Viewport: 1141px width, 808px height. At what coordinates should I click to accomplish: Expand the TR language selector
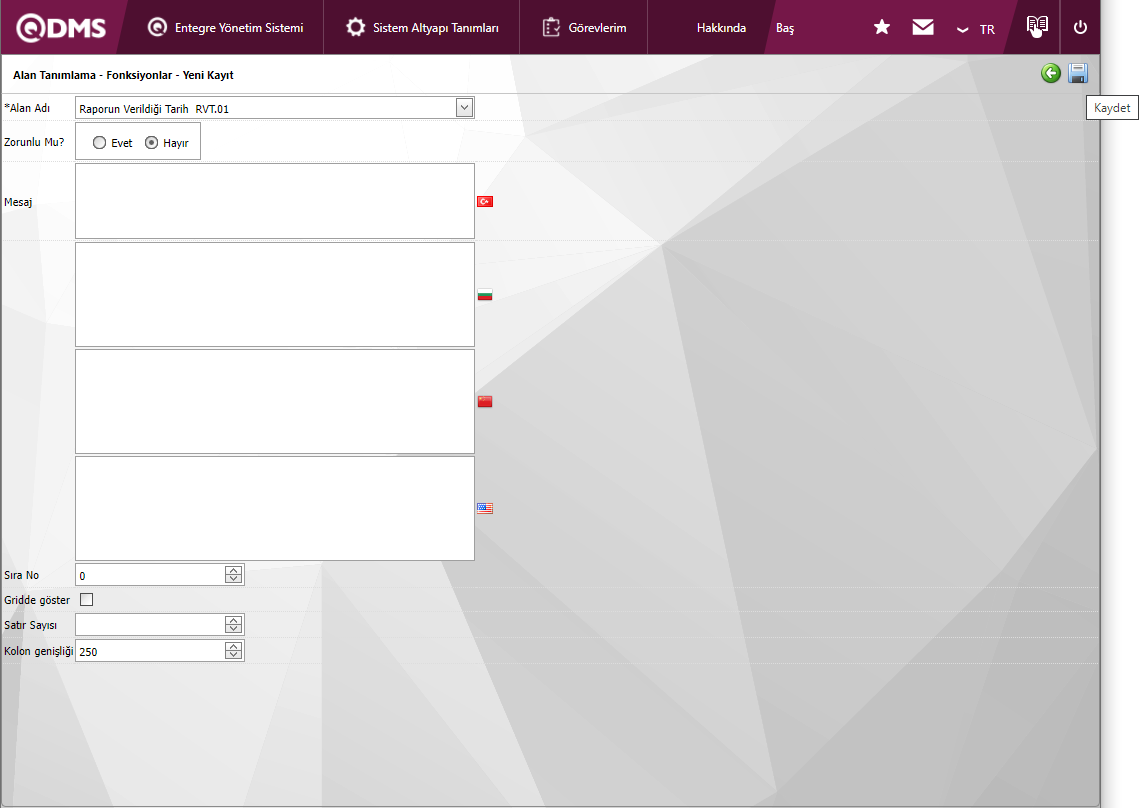click(976, 29)
